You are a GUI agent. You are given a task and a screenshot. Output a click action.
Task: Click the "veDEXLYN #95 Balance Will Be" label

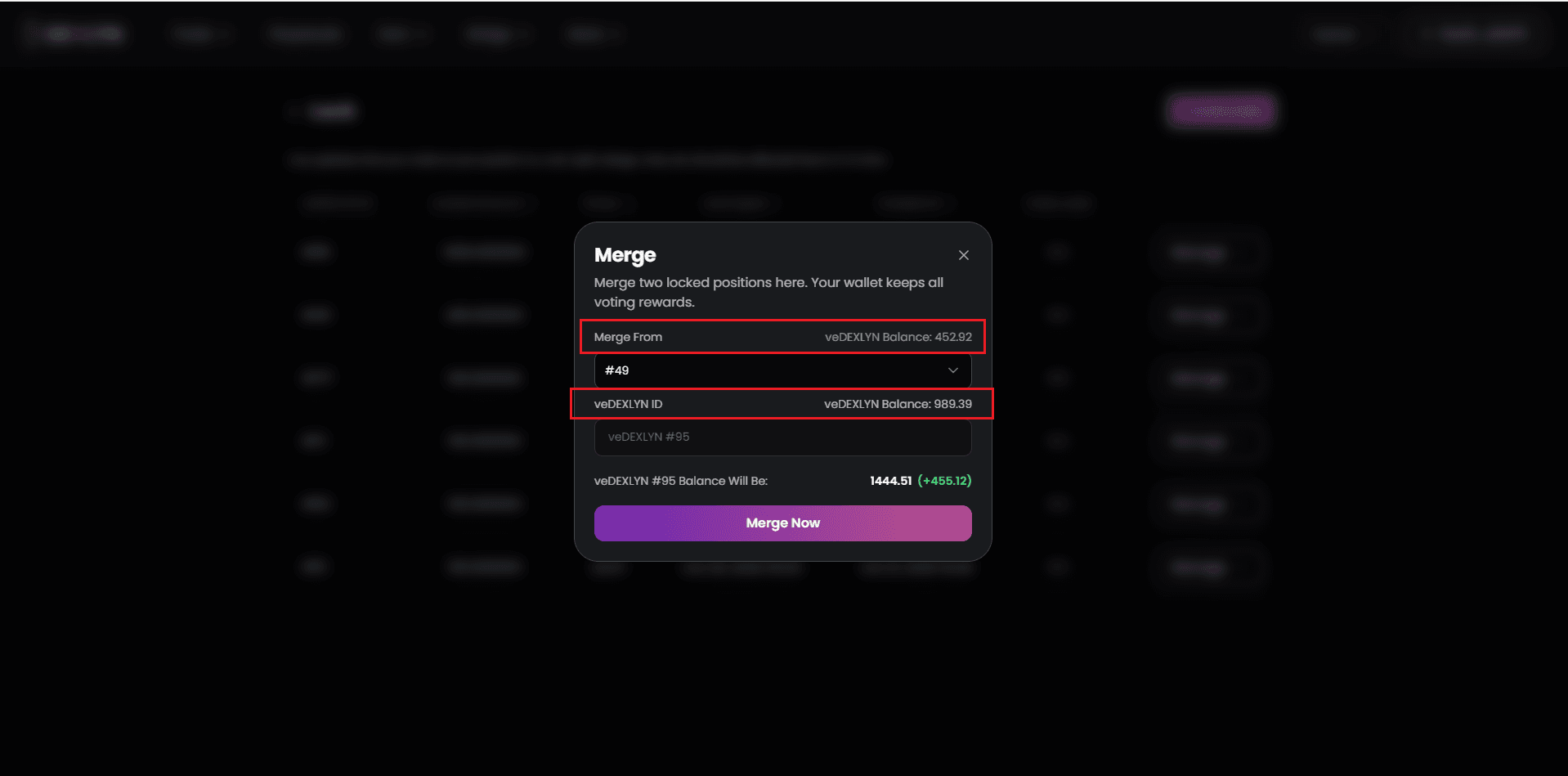tap(680, 481)
